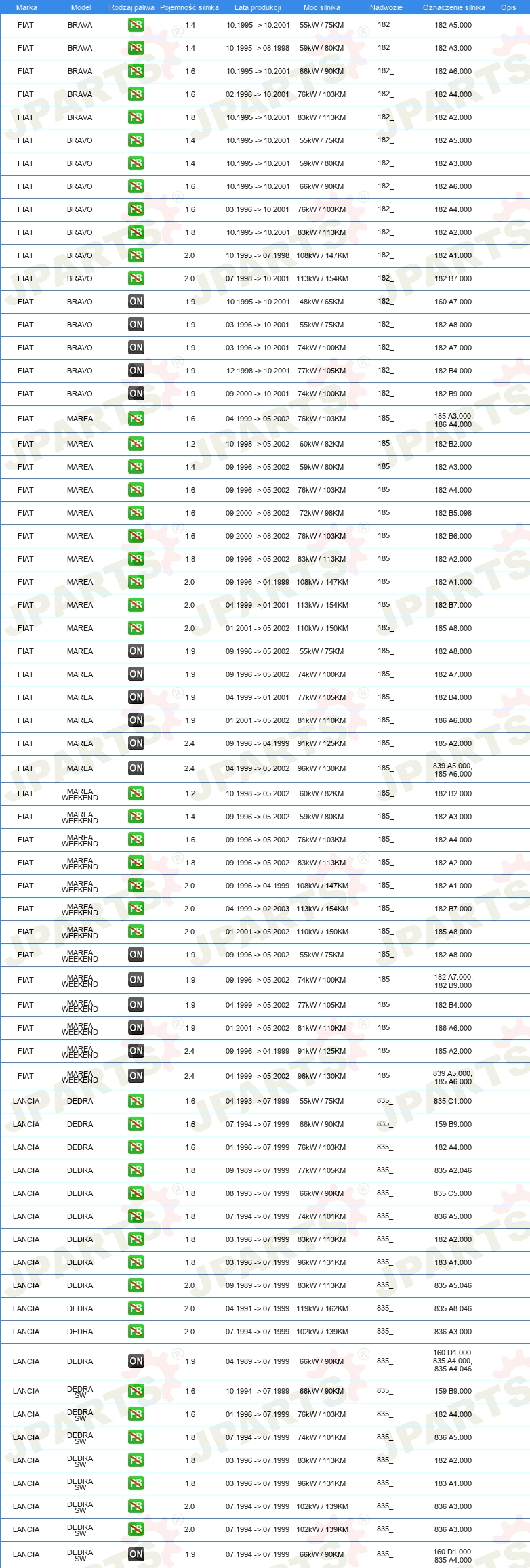Click the Oznaczenie silnika column header
This screenshot has height=1568, width=530.
pos(453,7)
